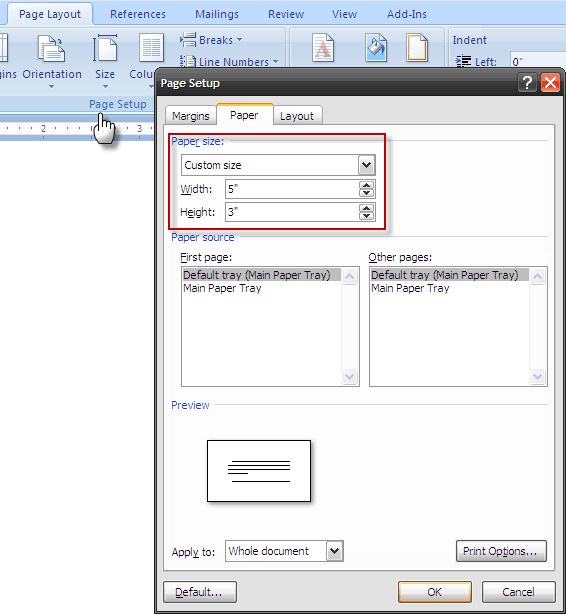Increase the paper Width with up arrow

(366, 185)
